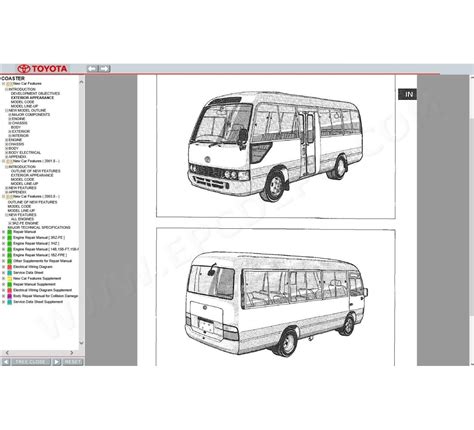474x430 pixels.
Task: Select the Service Data Sheet Supplement label
Action: (38, 302)
